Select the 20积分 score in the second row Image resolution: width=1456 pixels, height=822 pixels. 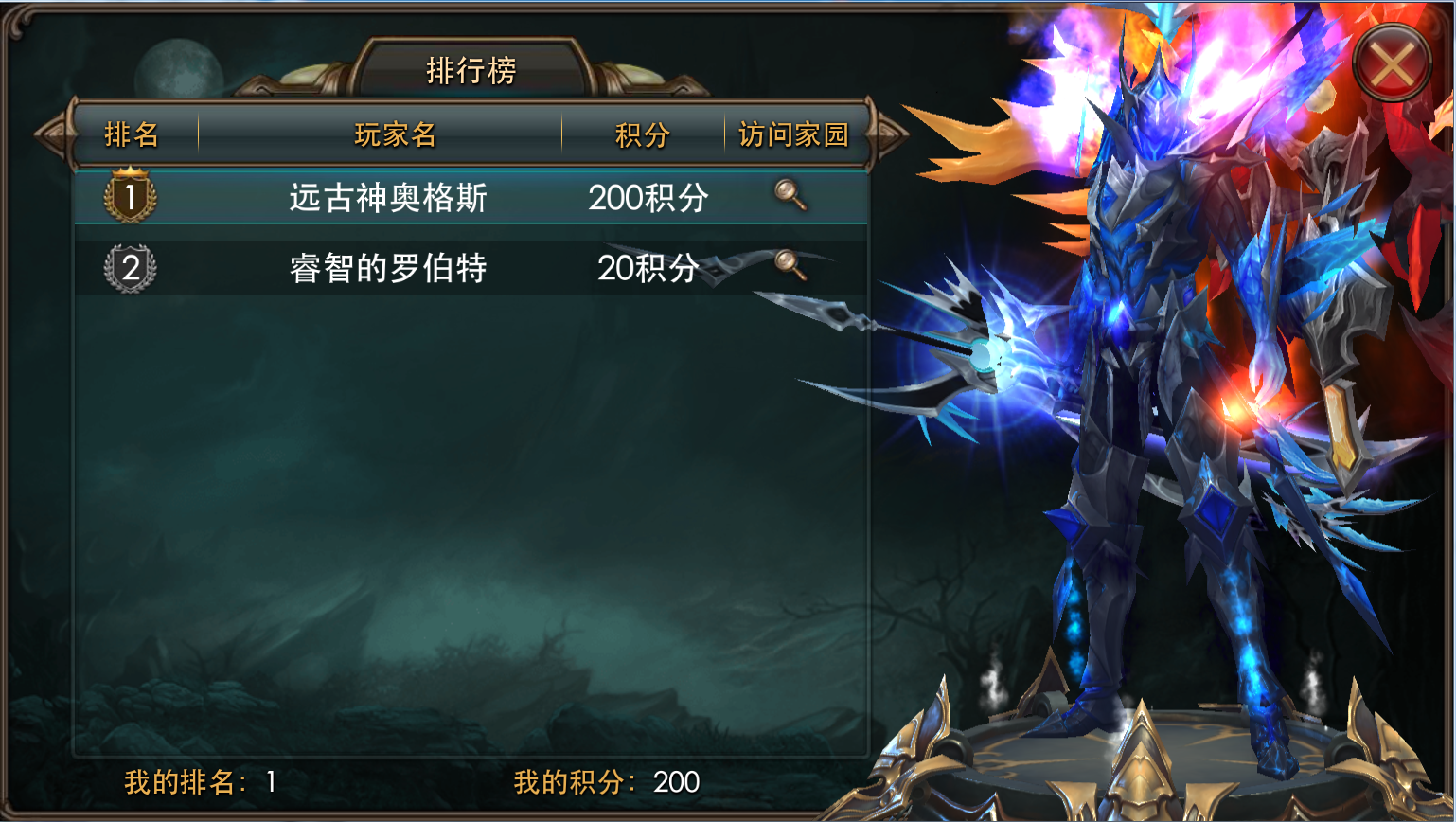click(x=648, y=268)
